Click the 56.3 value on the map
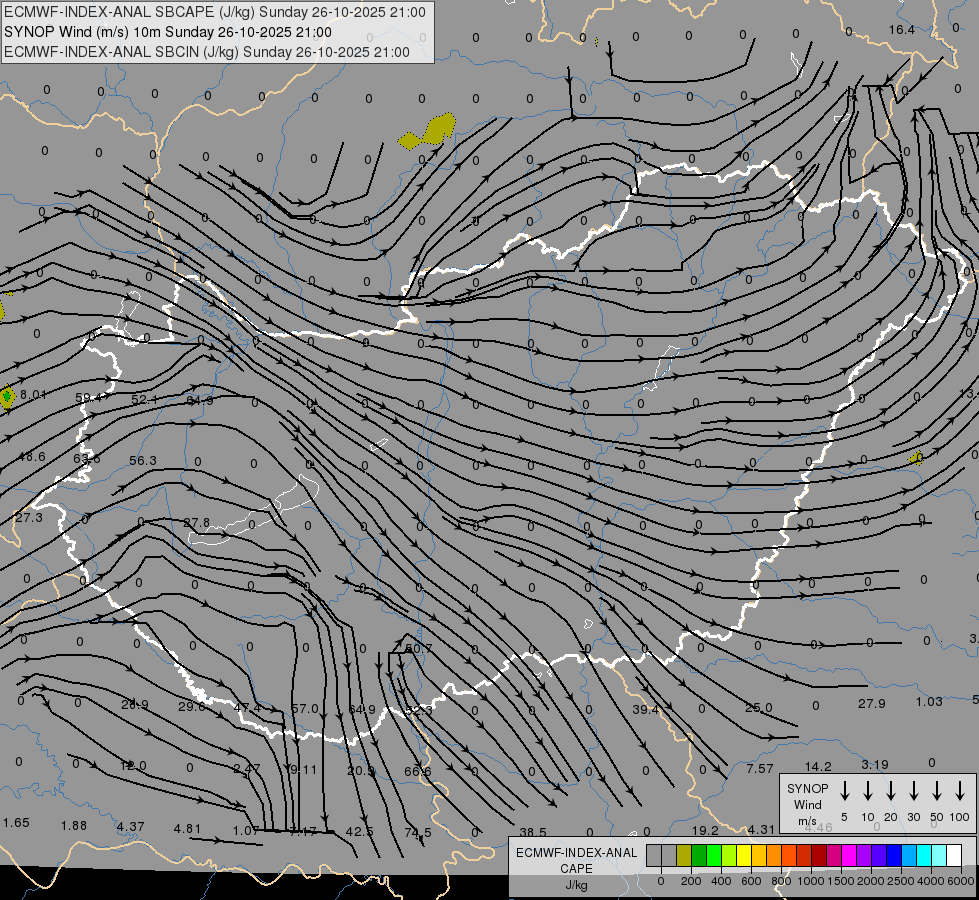This screenshot has width=979, height=900. [142, 460]
